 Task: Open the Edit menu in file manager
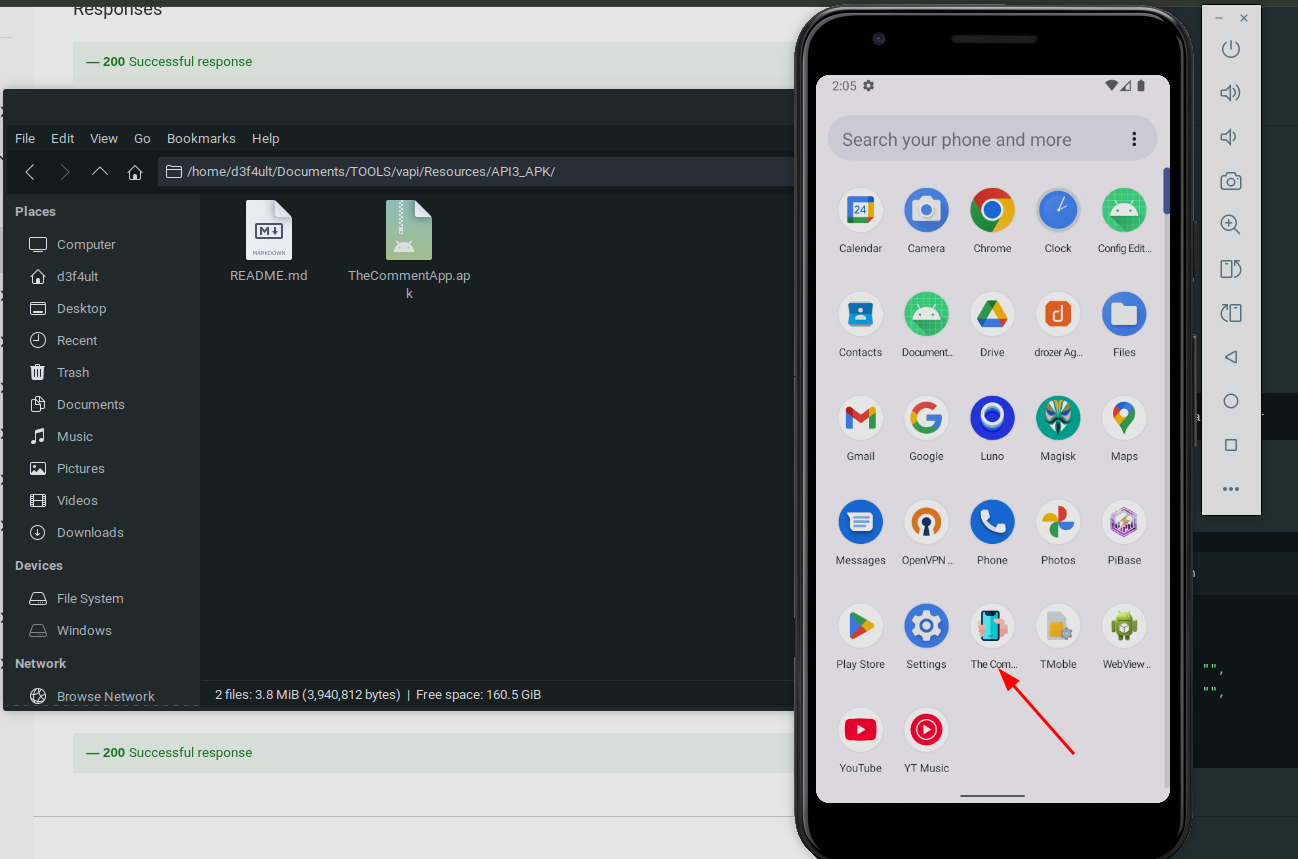tap(63, 138)
